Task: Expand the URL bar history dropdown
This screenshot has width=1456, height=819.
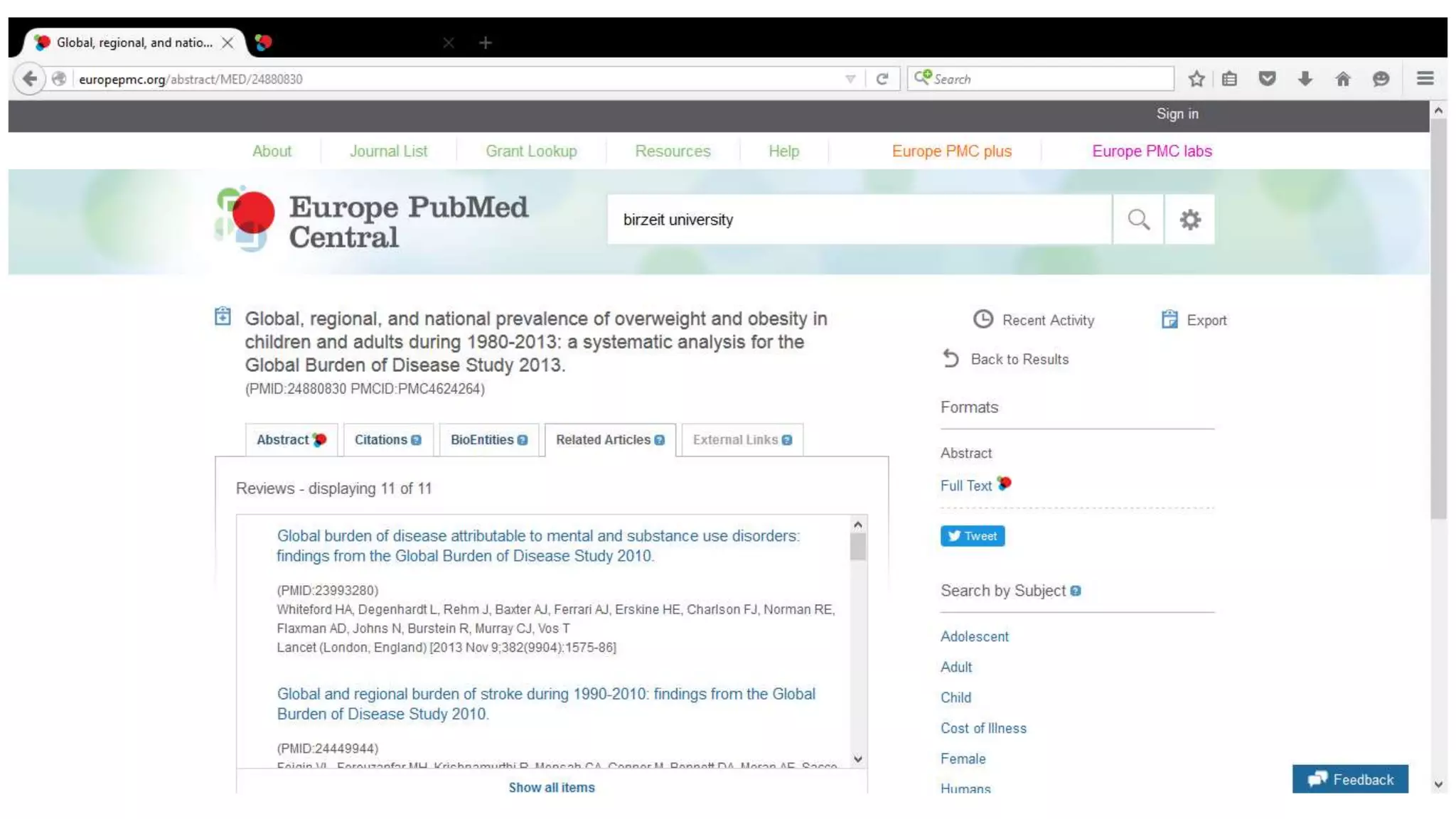Action: click(850, 79)
